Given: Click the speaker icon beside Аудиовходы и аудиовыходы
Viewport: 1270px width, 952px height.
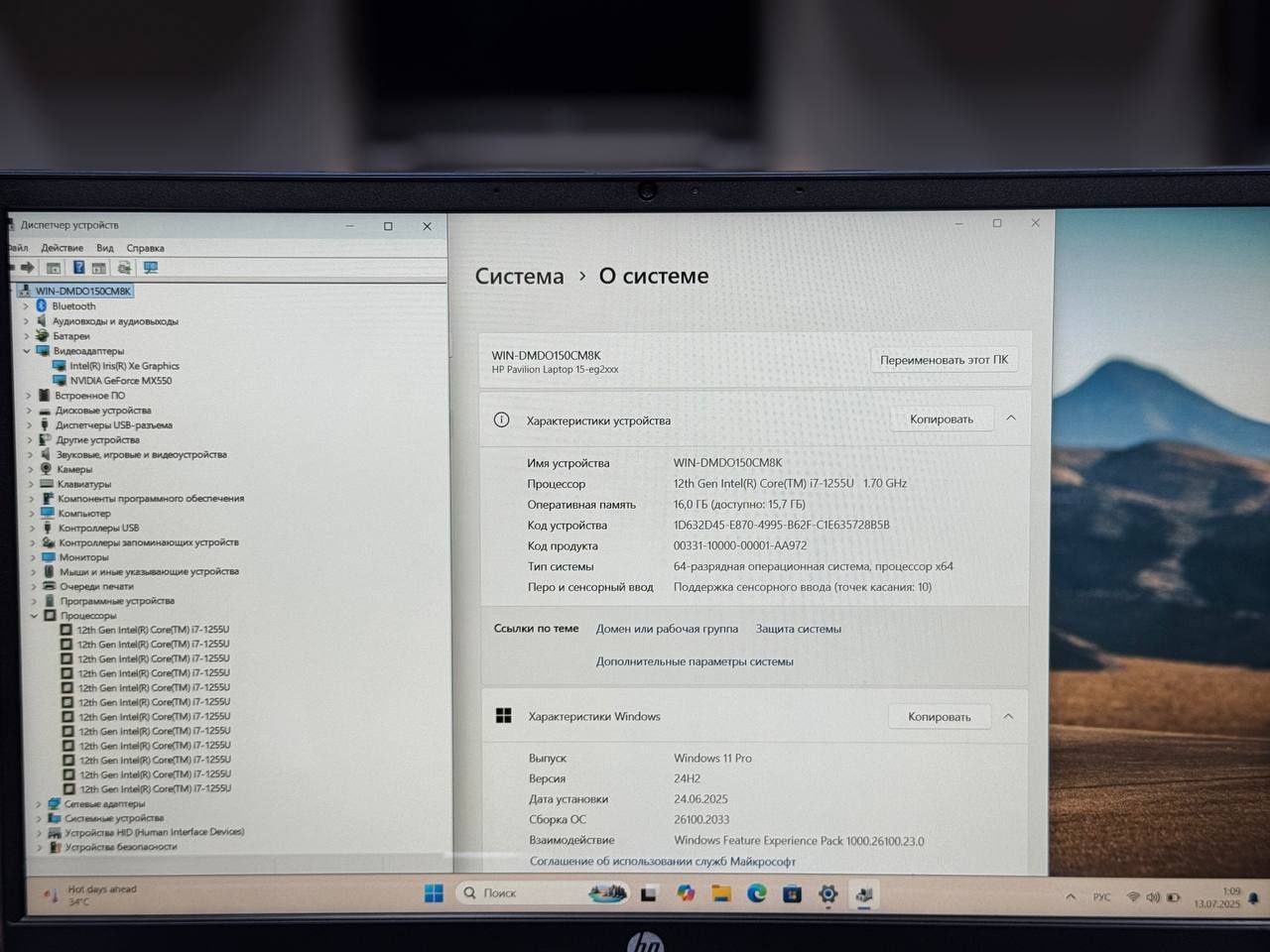Looking at the screenshot, I should click(x=42, y=320).
